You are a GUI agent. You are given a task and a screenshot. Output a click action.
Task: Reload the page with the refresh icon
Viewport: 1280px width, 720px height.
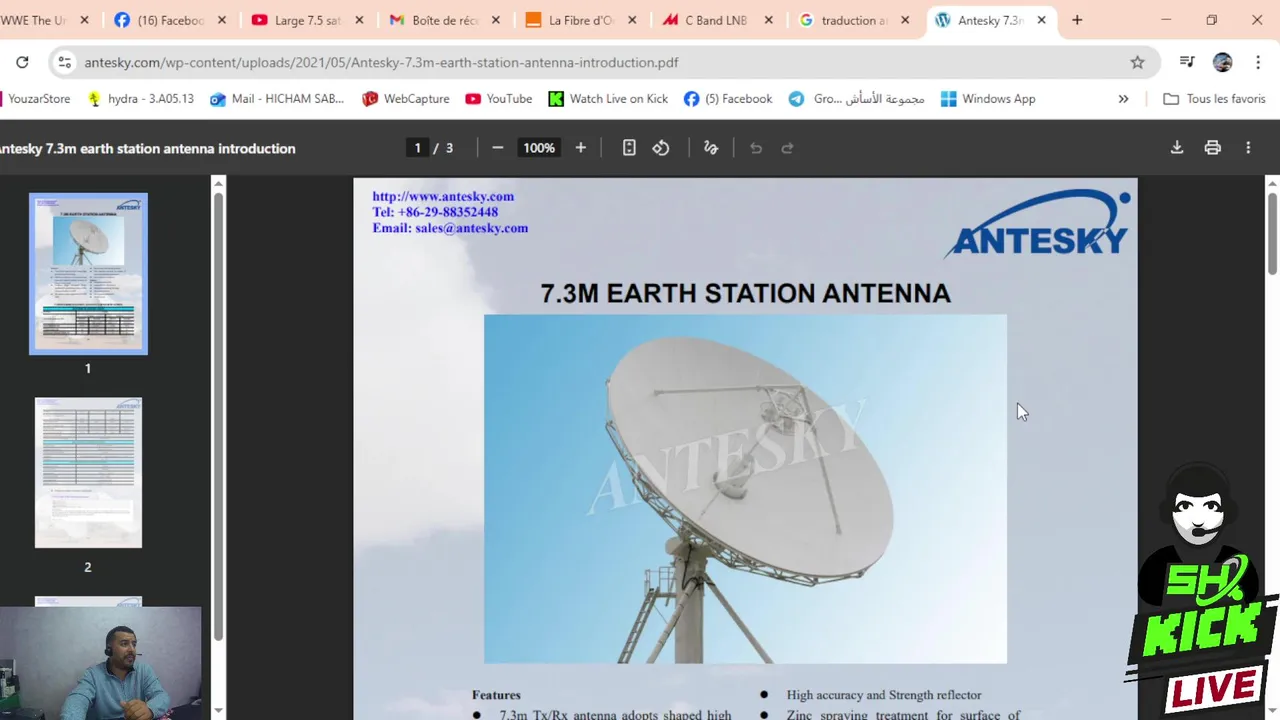click(x=22, y=62)
